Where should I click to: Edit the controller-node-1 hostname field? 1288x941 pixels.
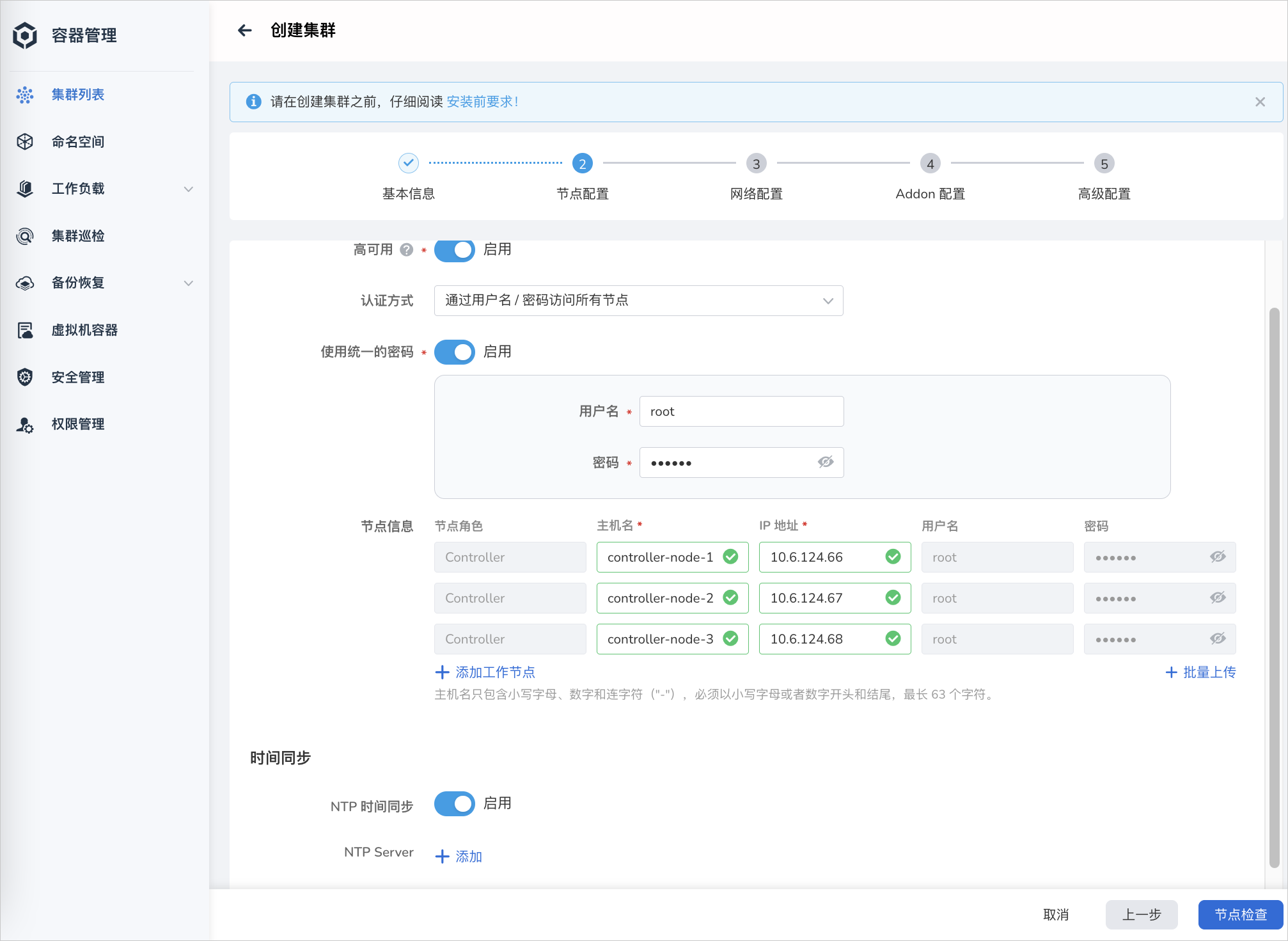(x=672, y=557)
